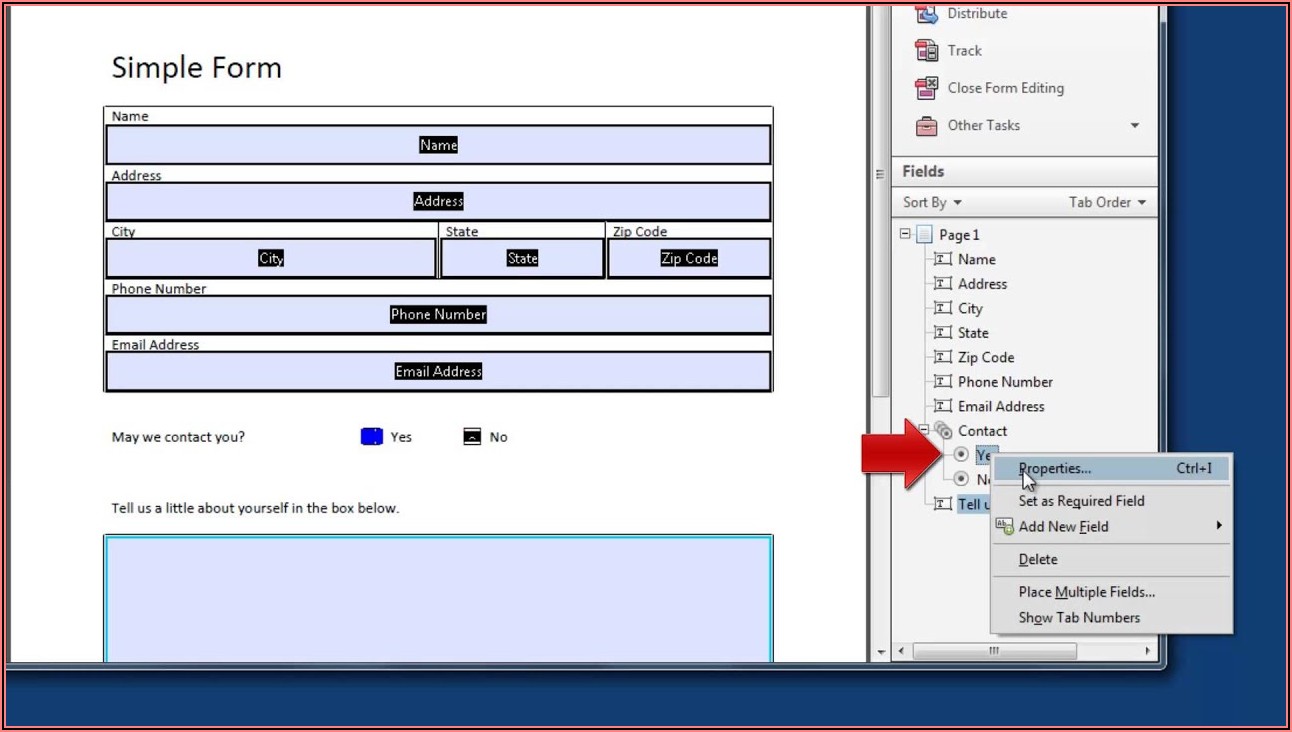Open the Tab Order dropdown
The image size is (1292, 732).
(1106, 202)
